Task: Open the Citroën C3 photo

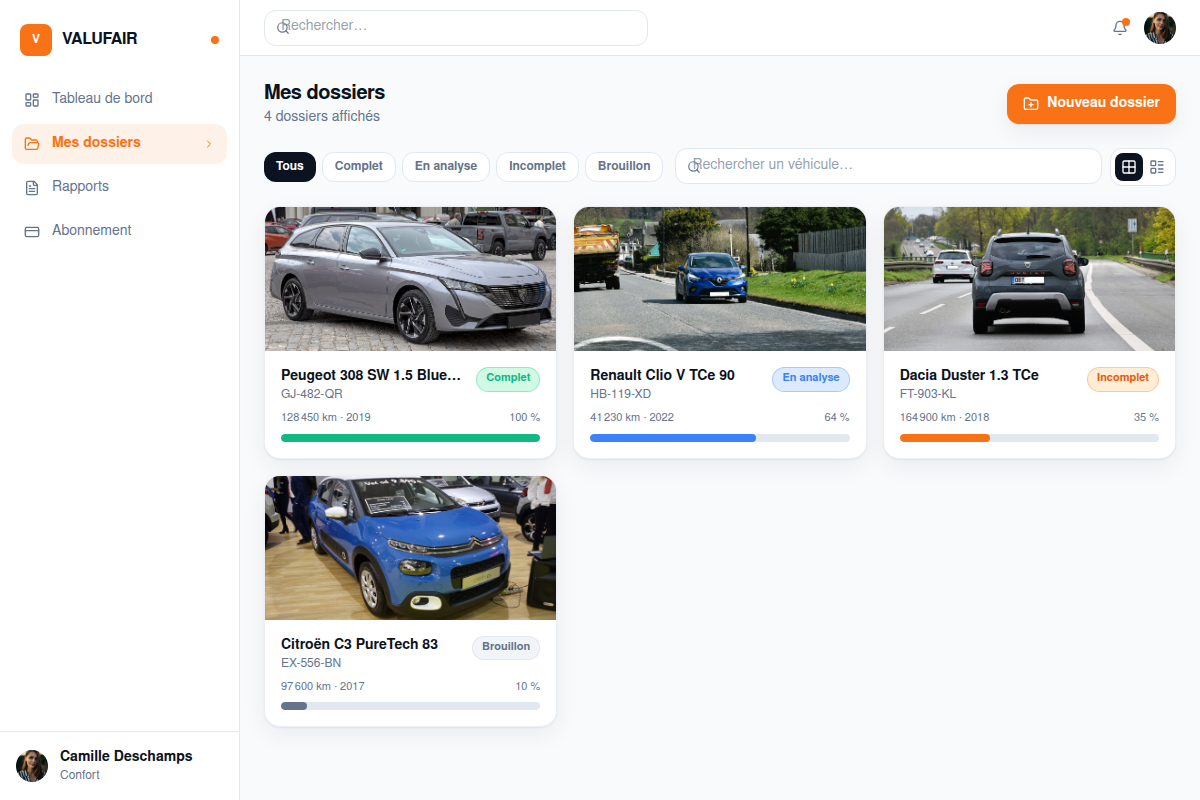Action: pos(410,548)
